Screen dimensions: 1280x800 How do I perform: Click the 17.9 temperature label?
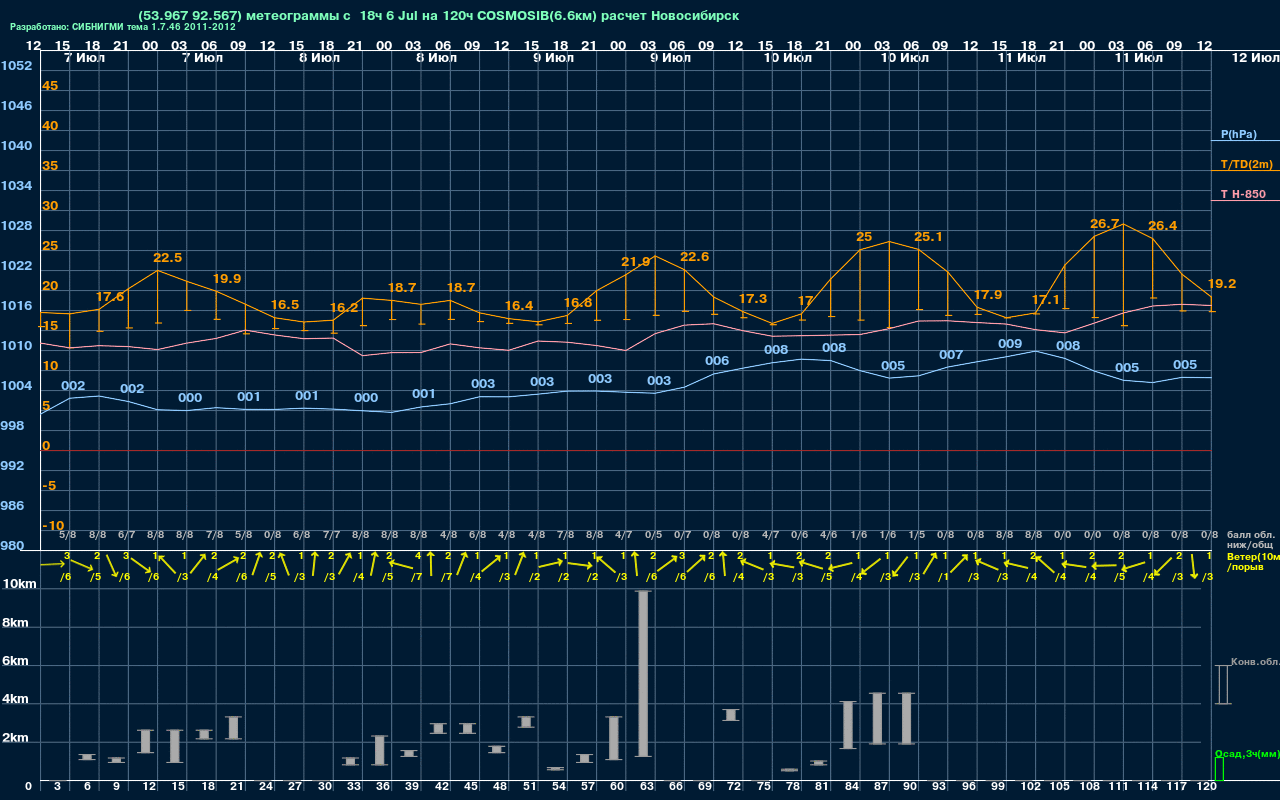[987, 295]
